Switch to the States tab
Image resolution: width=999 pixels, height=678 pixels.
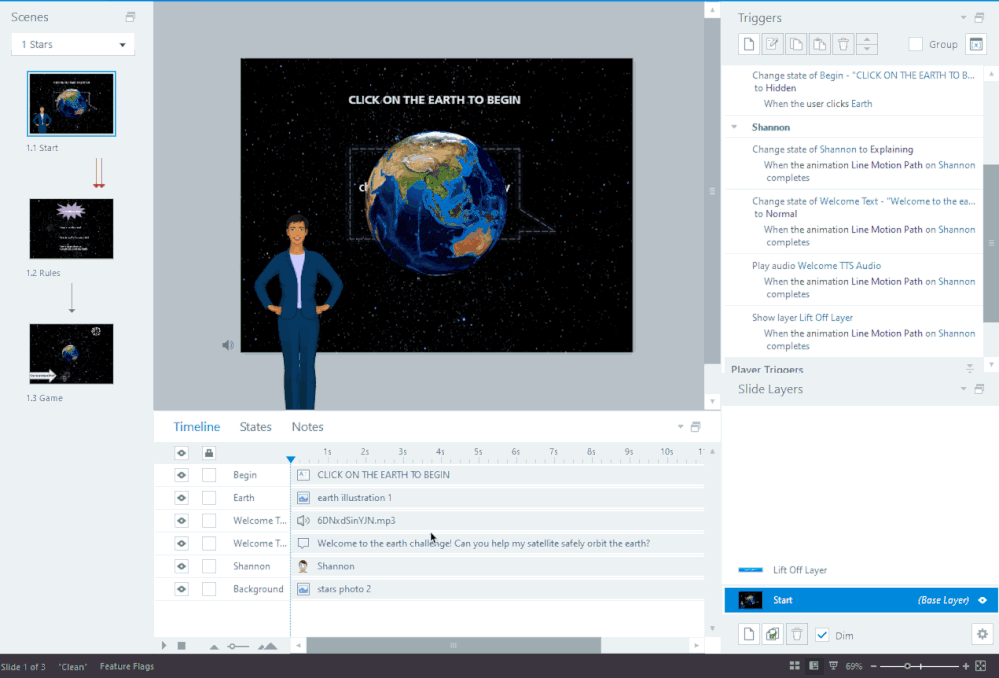255,427
